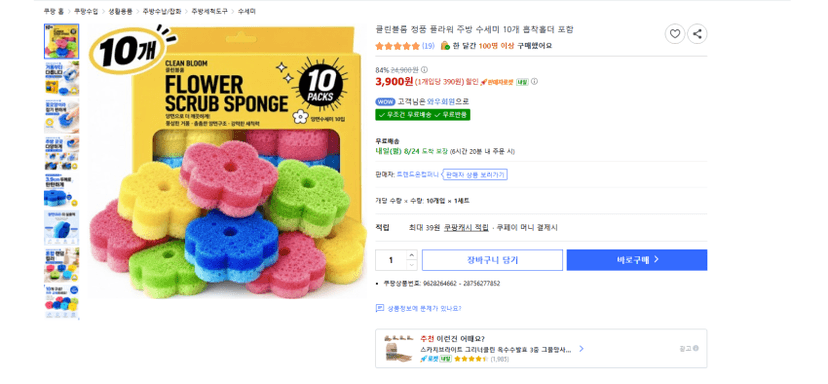Select the second product thumbnail image
Image resolution: width=828 pixels, height=384 pixels.
(61, 78)
